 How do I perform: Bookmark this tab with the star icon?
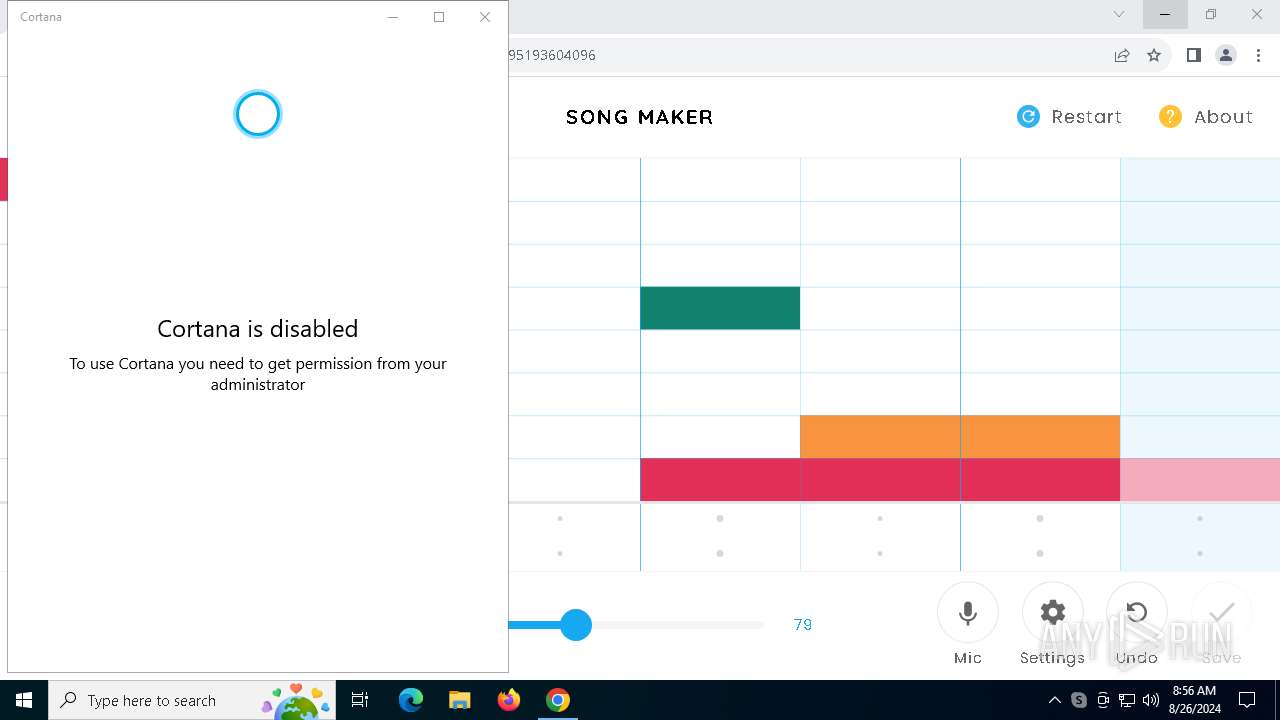(1154, 55)
